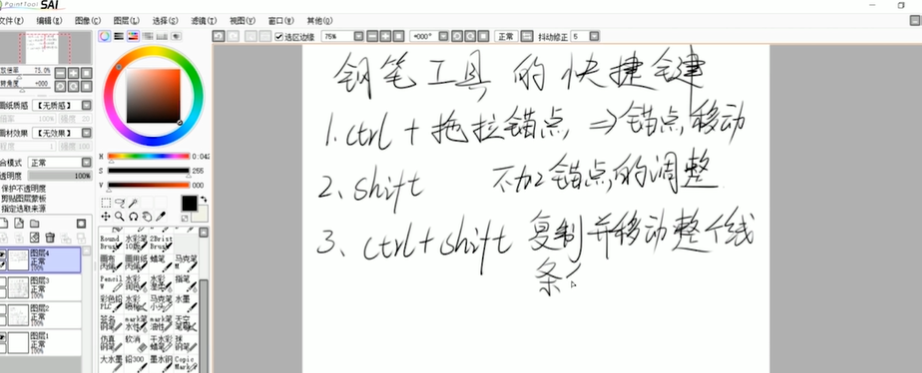
Task: Open the 画材效果 effect dropdown
Action: (86, 134)
